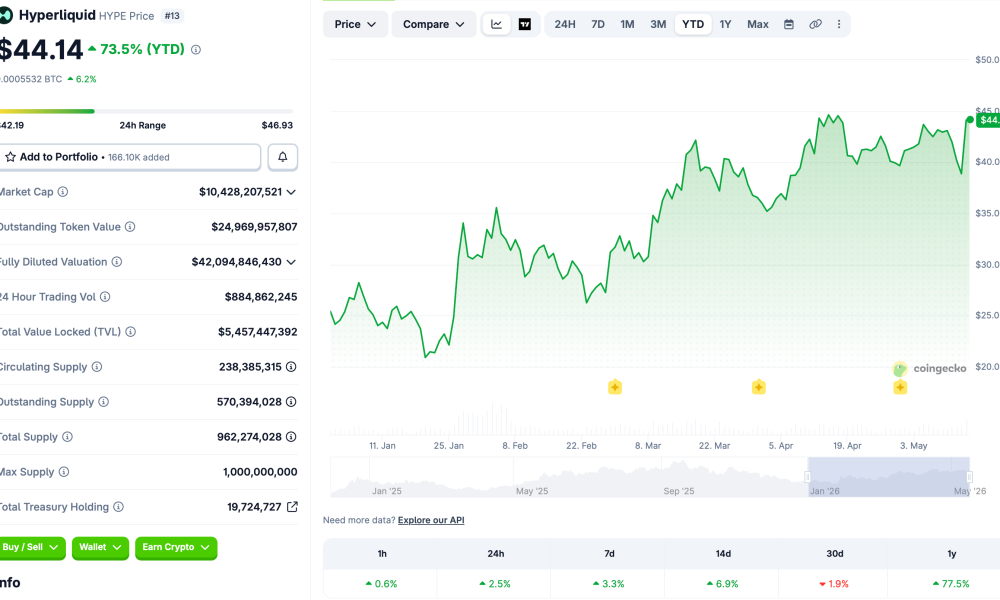The height and width of the screenshot is (600, 1000).
Task: Click info icon after 570,394,028 value
Action: (291, 402)
